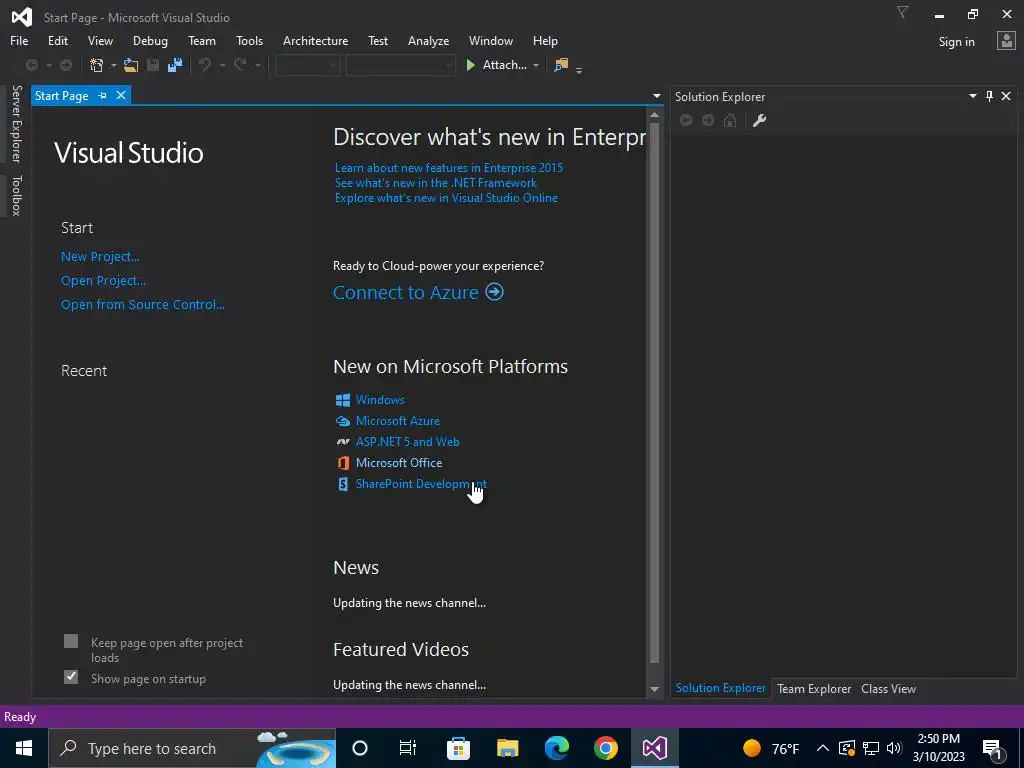Click the Solution Explorer Forward icon
This screenshot has width=1024, height=768.
(x=708, y=120)
